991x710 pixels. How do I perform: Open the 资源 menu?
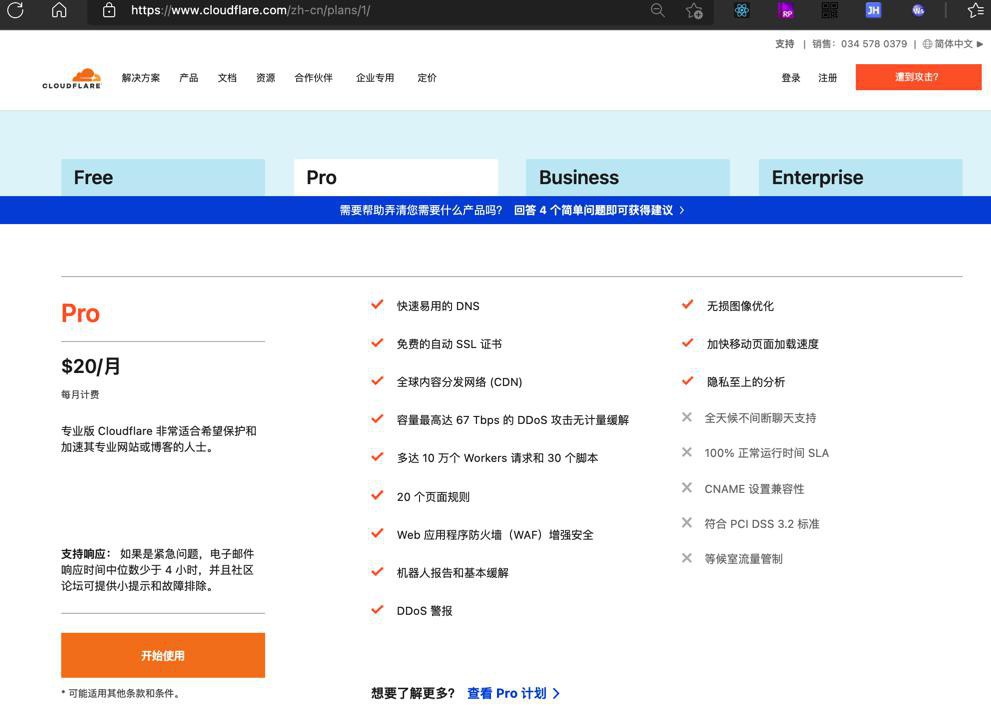pos(265,78)
